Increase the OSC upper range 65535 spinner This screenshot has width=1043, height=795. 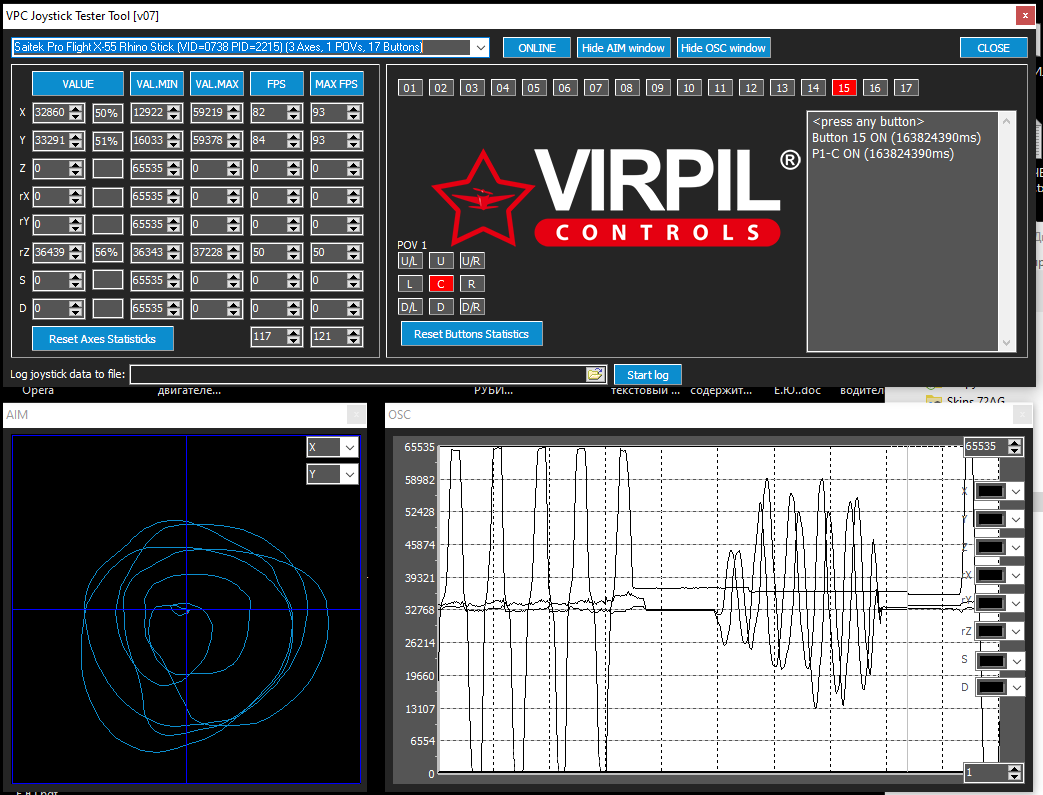point(1014,443)
